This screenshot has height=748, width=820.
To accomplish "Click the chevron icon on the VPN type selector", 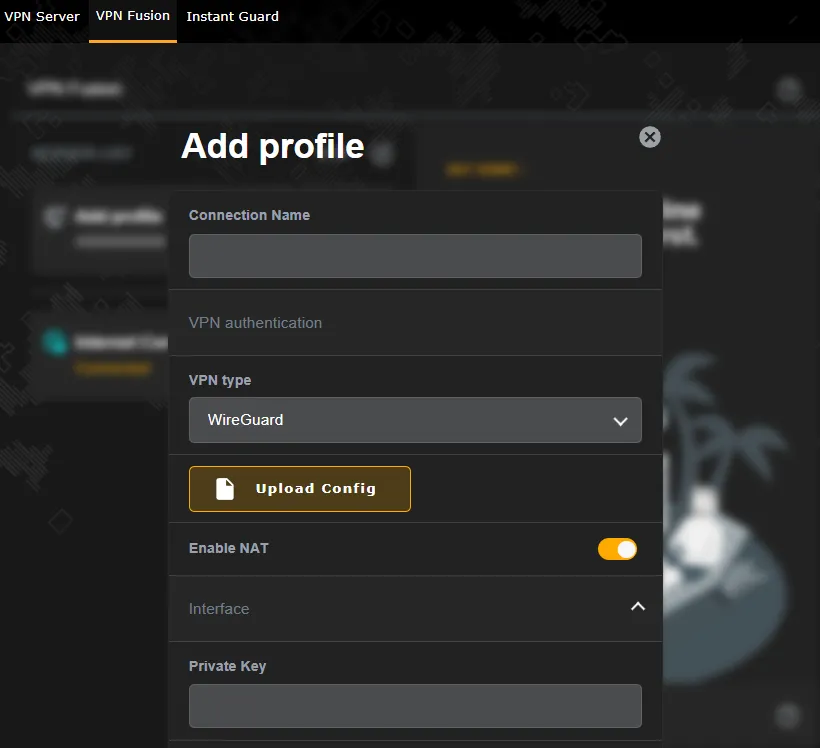I will tap(619, 420).
